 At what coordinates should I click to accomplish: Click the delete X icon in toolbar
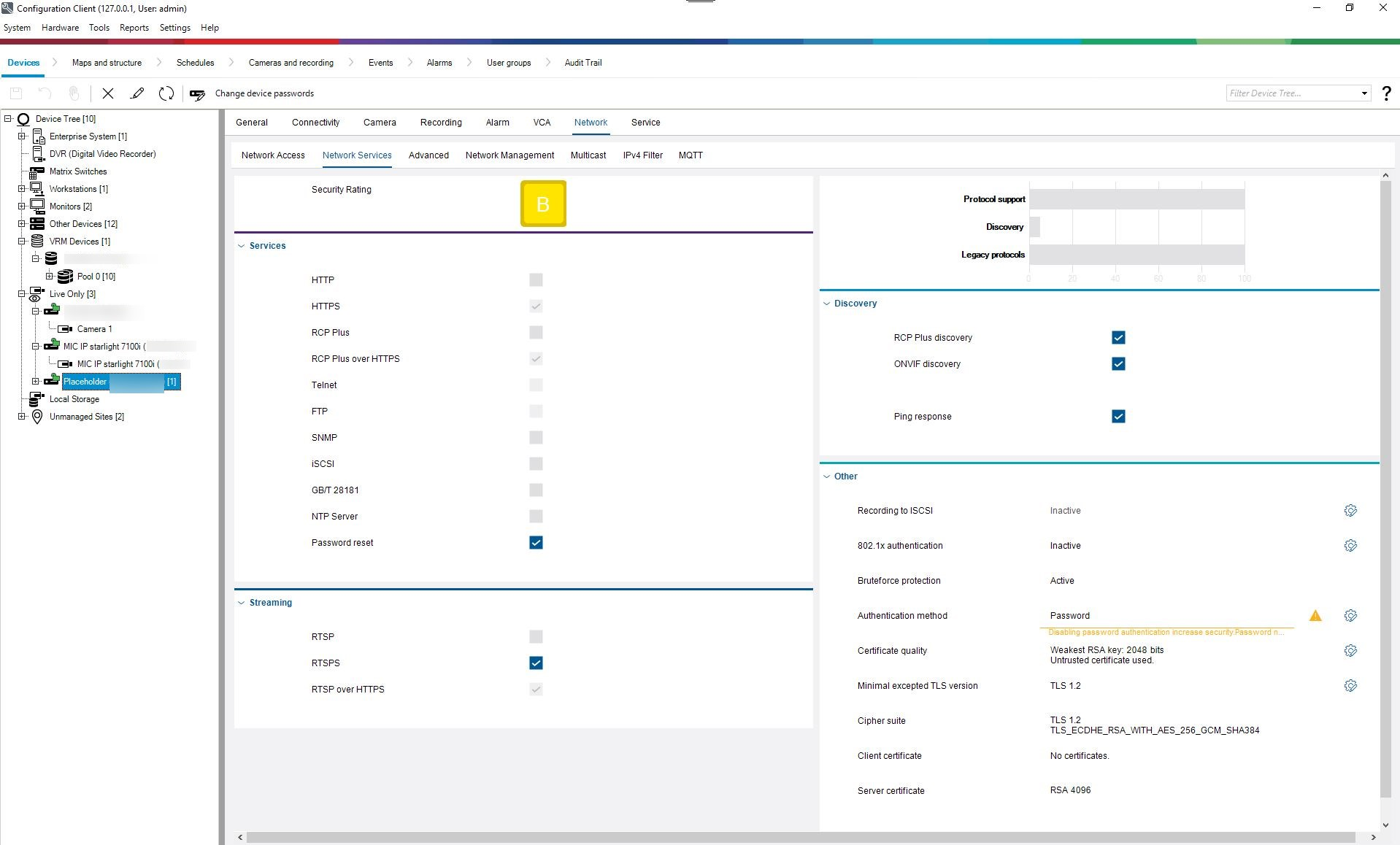tap(108, 93)
